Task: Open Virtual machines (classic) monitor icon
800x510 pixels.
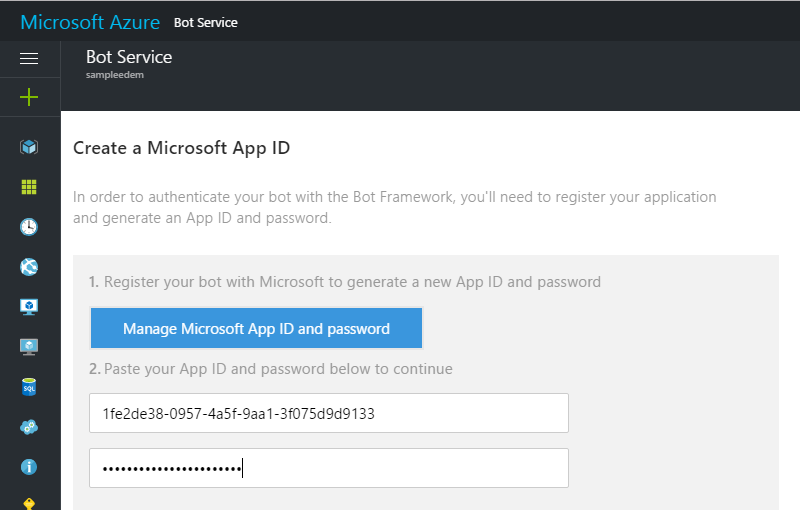Action: coord(29,307)
